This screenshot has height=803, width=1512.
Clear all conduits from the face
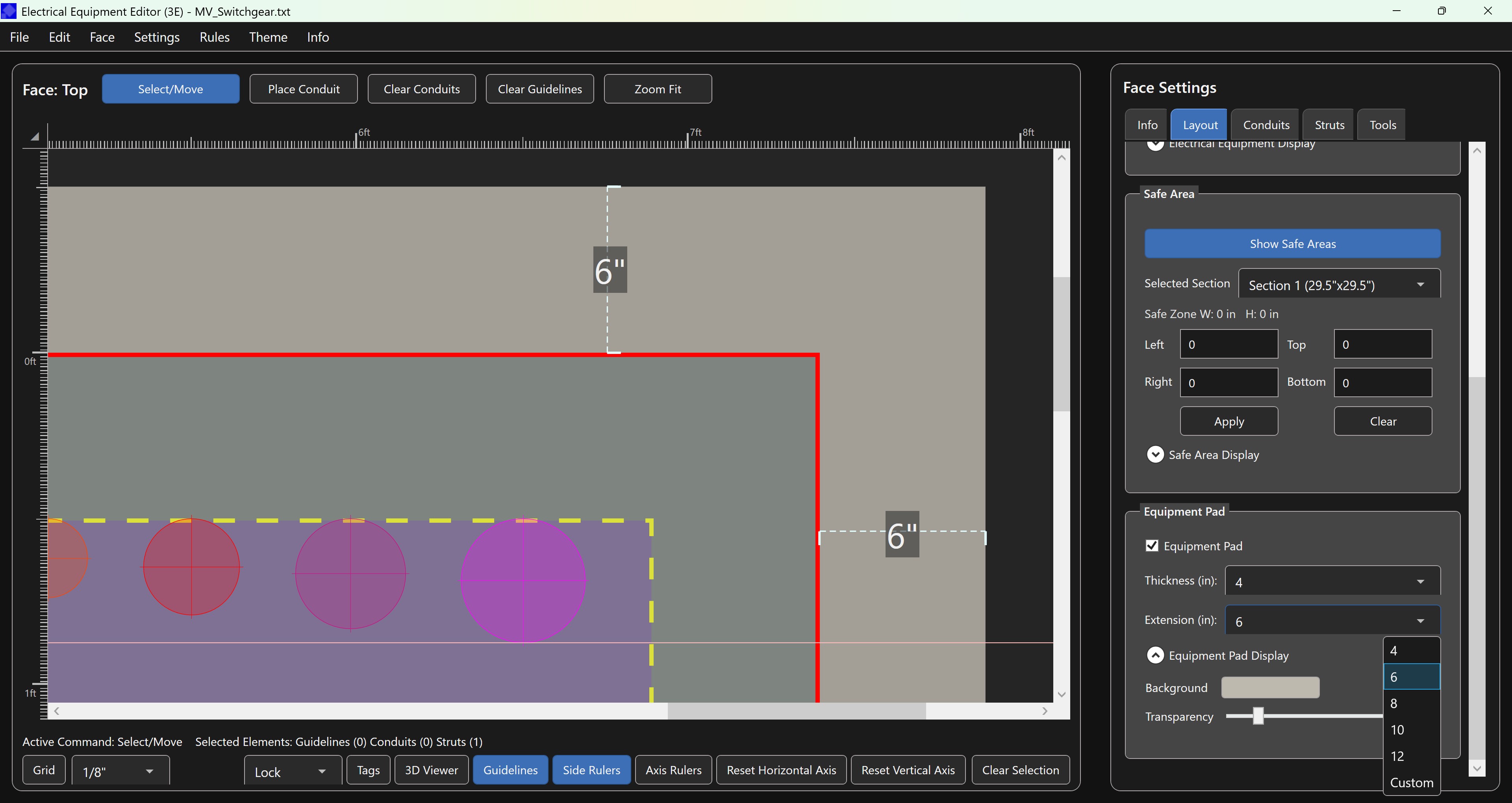[421, 89]
